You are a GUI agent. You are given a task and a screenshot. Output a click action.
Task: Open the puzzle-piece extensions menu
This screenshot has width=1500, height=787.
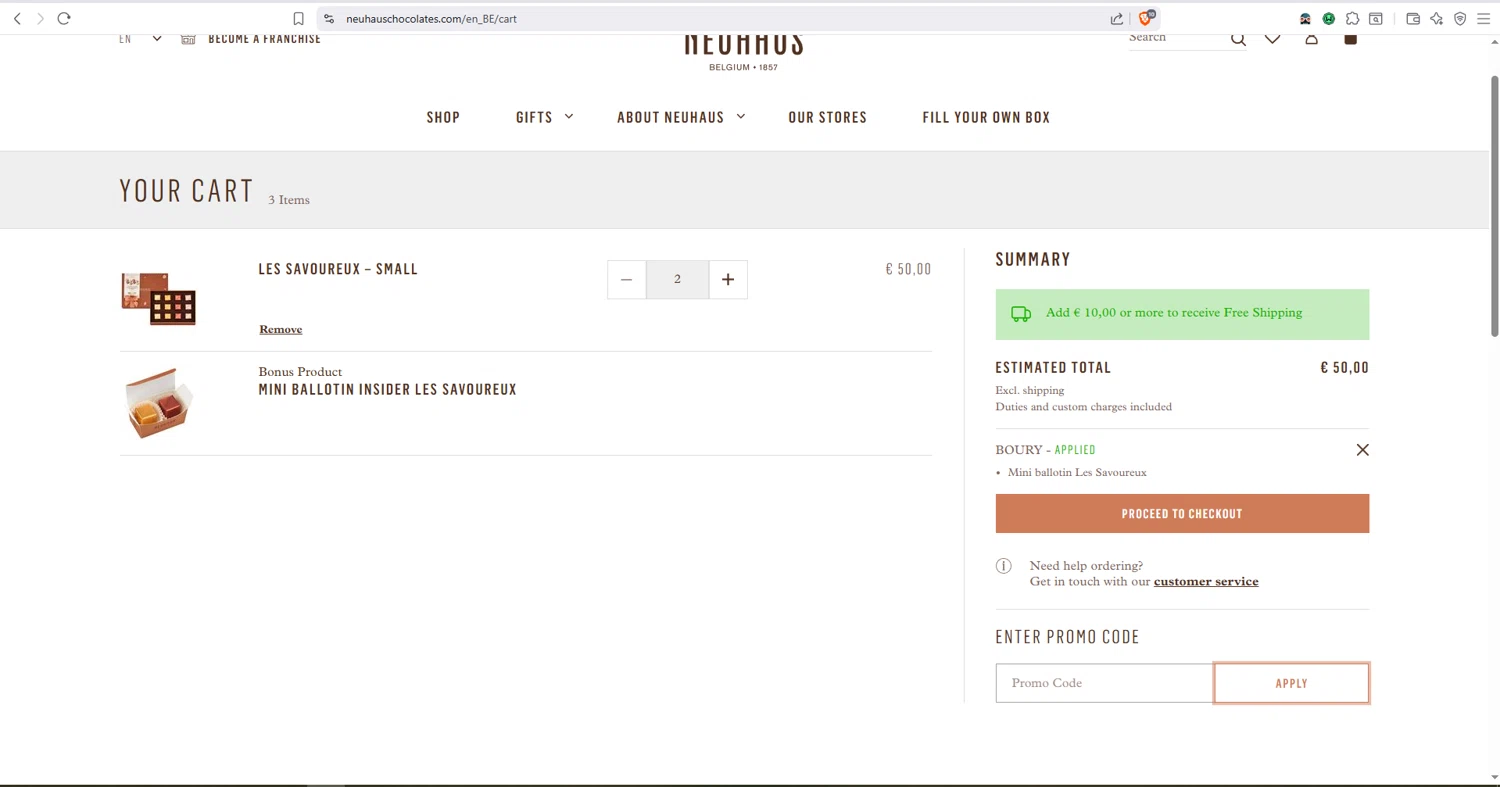click(x=1352, y=18)
